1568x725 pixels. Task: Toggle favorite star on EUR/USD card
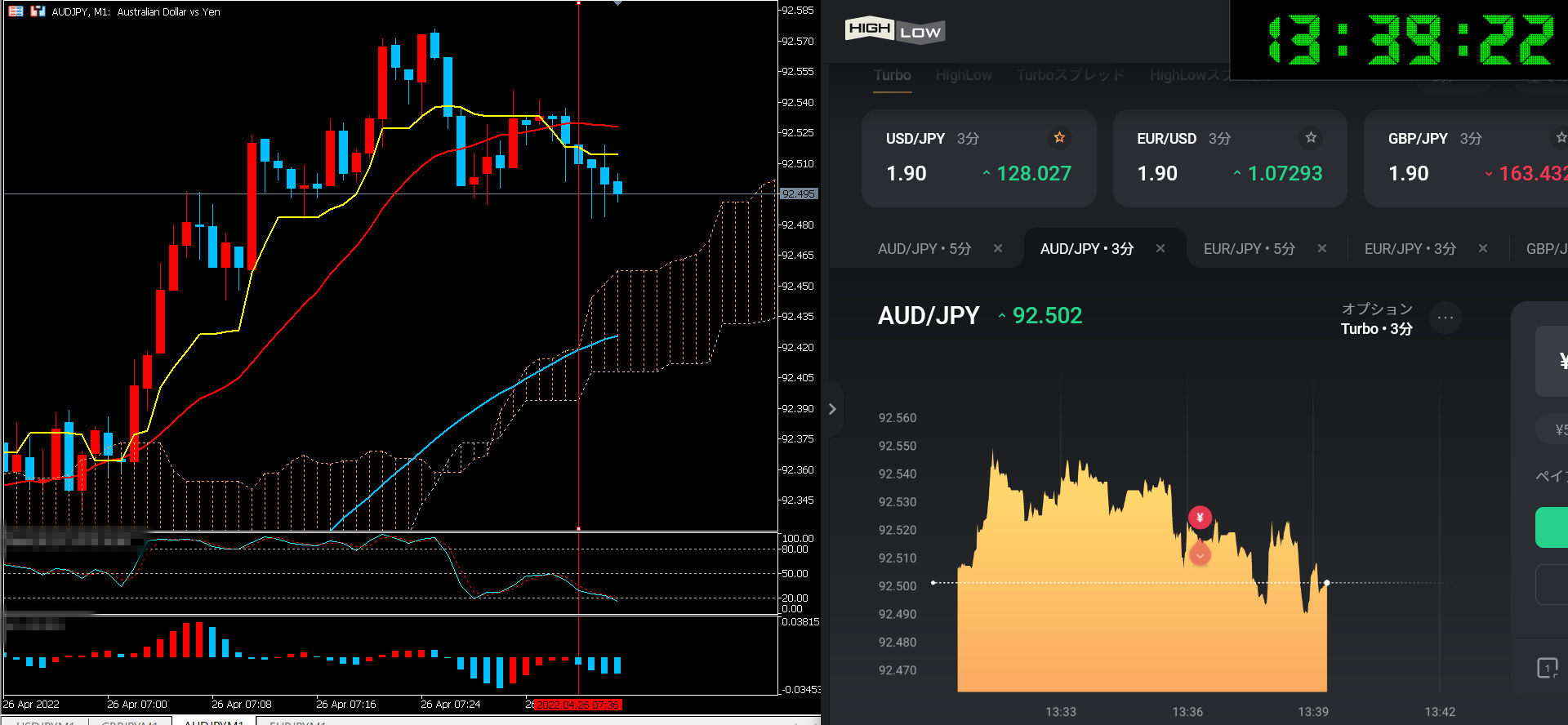tap(1311, 137)
